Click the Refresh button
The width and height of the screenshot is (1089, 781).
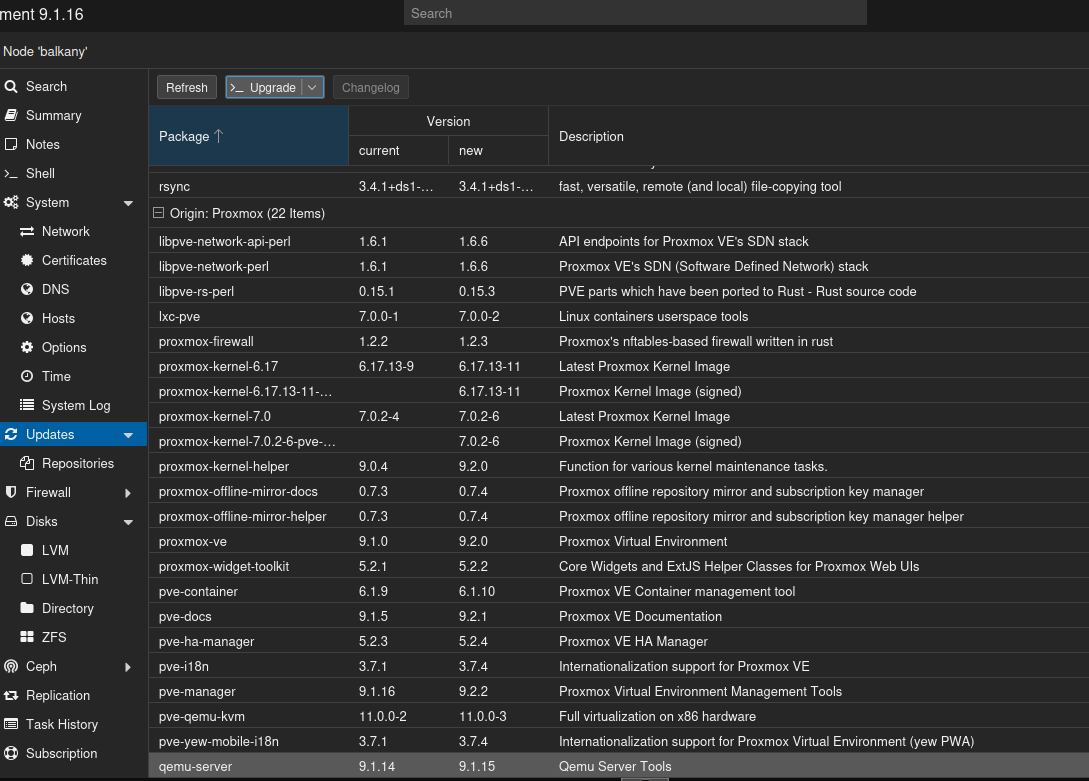click(x=187, y=87)
